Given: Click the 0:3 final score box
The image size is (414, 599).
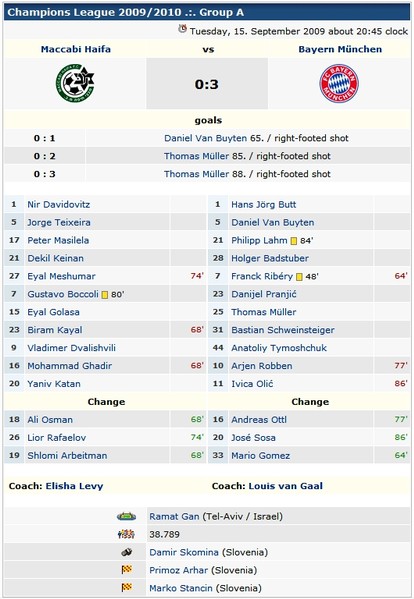Looking at the screenshot, I should (207, 84).
